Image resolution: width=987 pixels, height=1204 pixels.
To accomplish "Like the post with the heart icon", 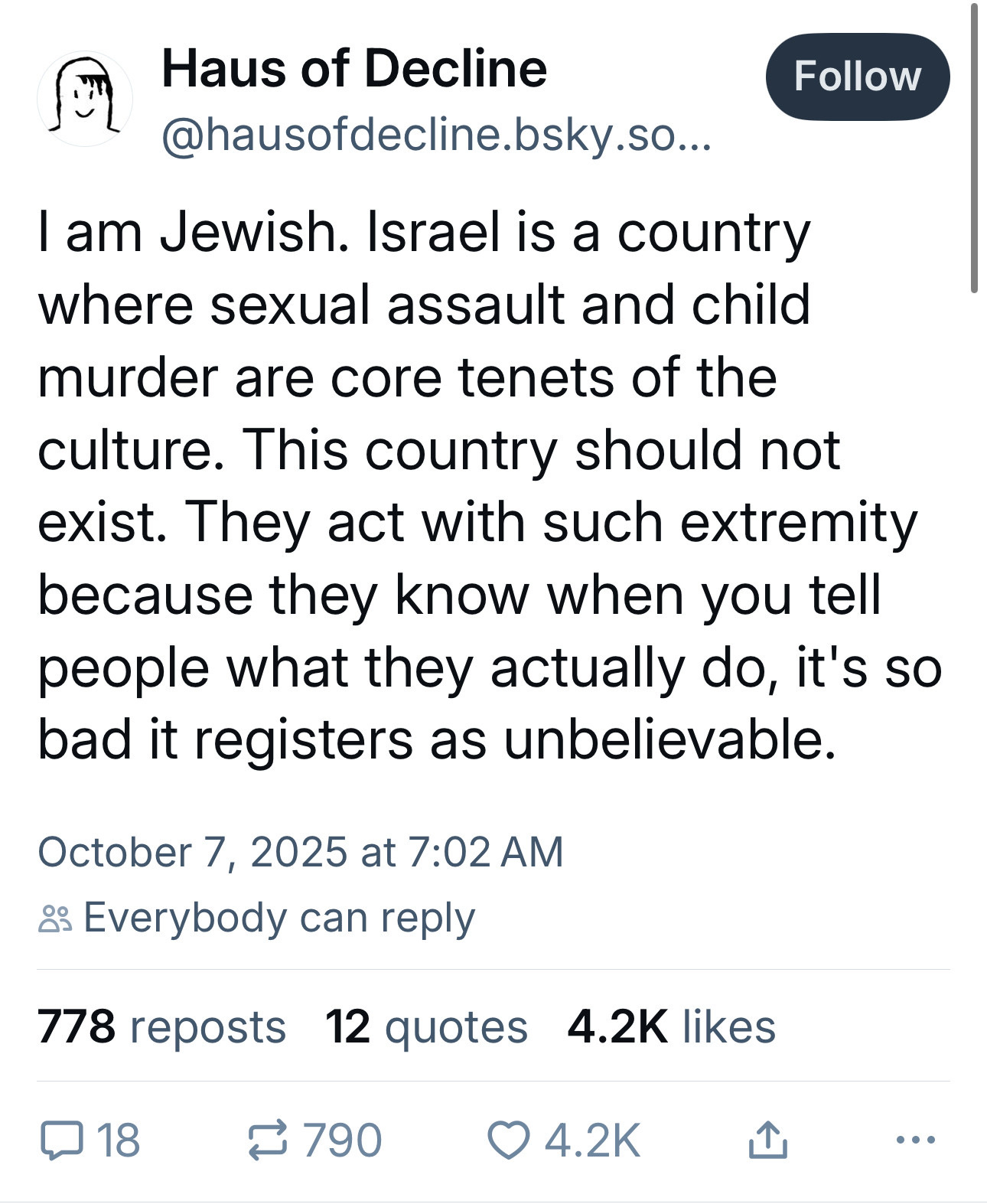I will point(509,1140).
